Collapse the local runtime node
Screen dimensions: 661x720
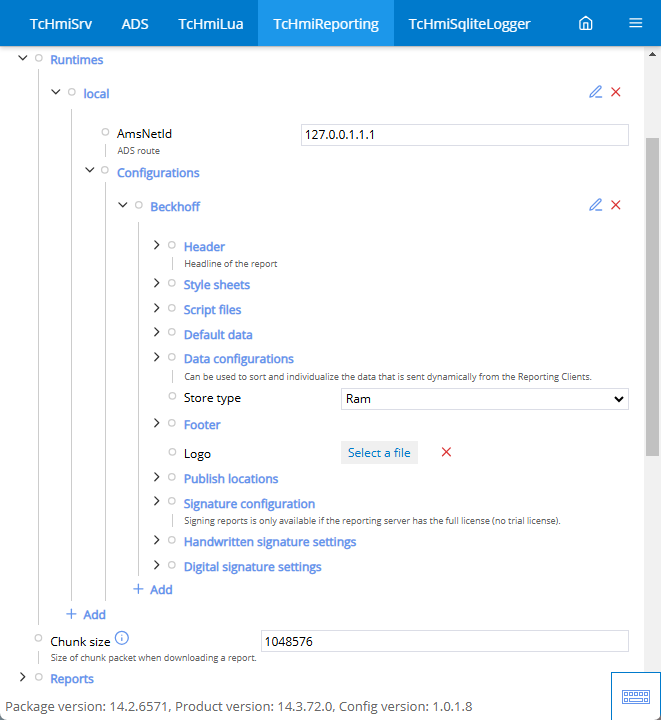tap(56, 92)
